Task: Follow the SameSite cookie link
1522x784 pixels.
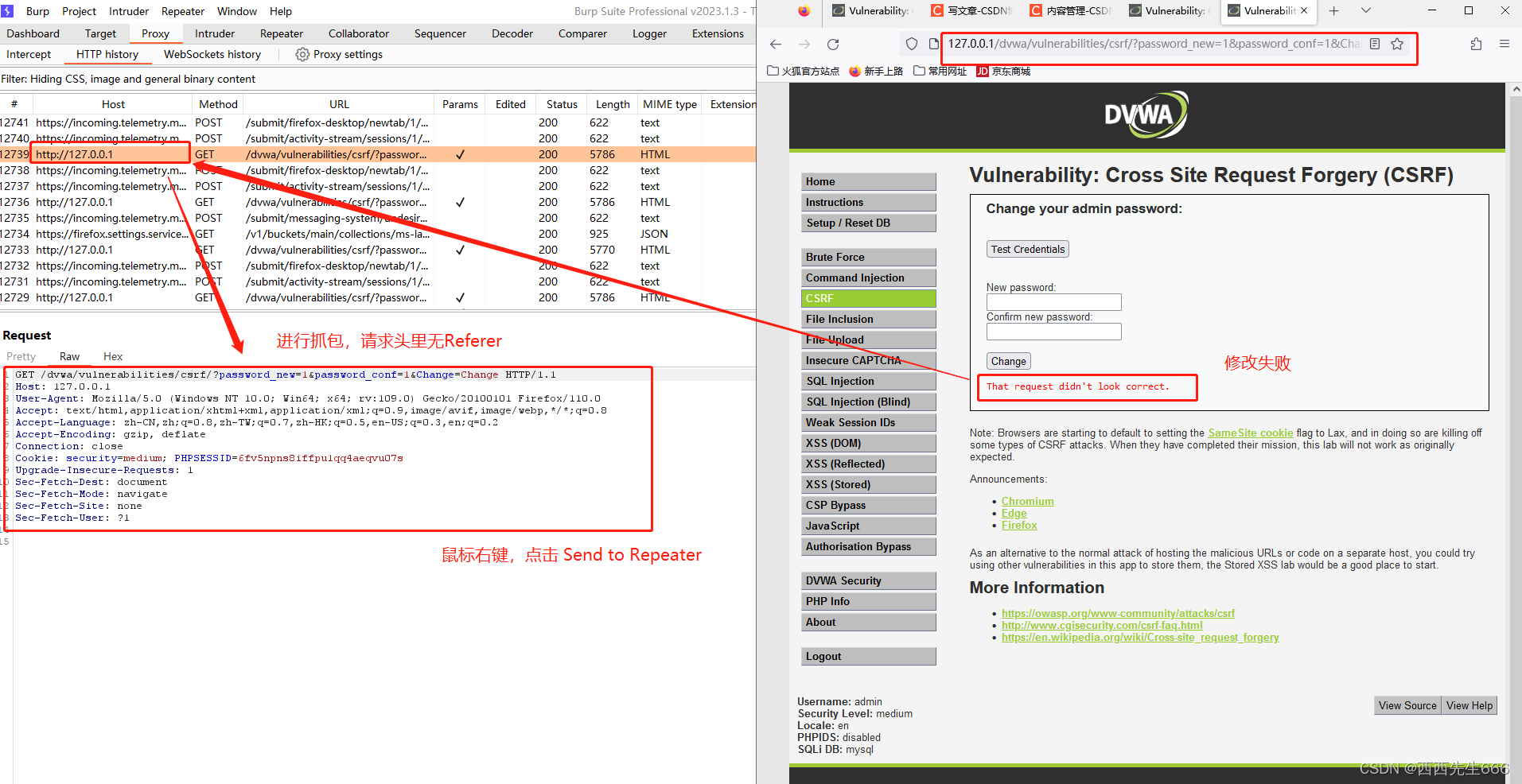Action: pyautogui.click(x=1250, y=433)
